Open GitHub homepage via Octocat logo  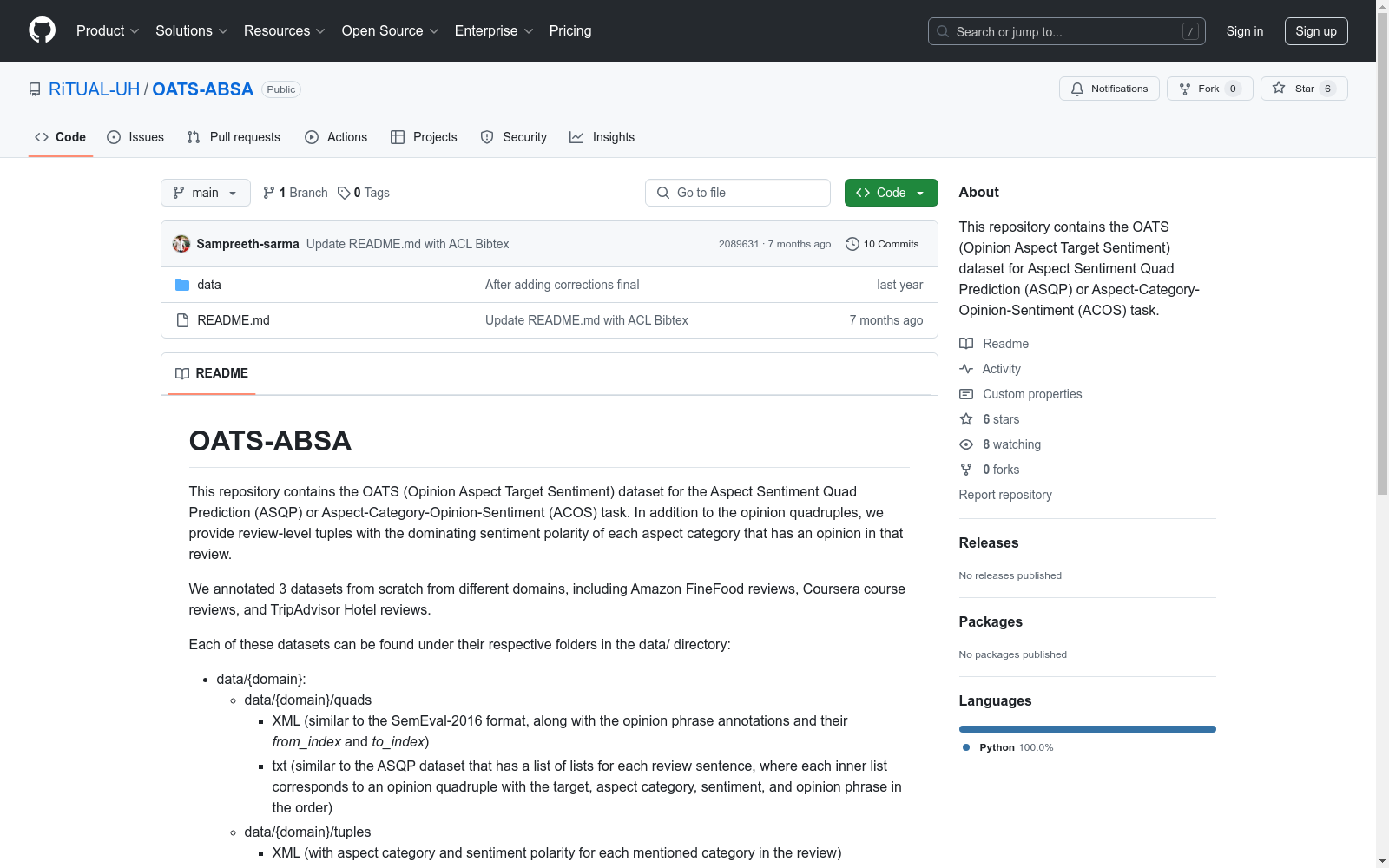[42, 30]
